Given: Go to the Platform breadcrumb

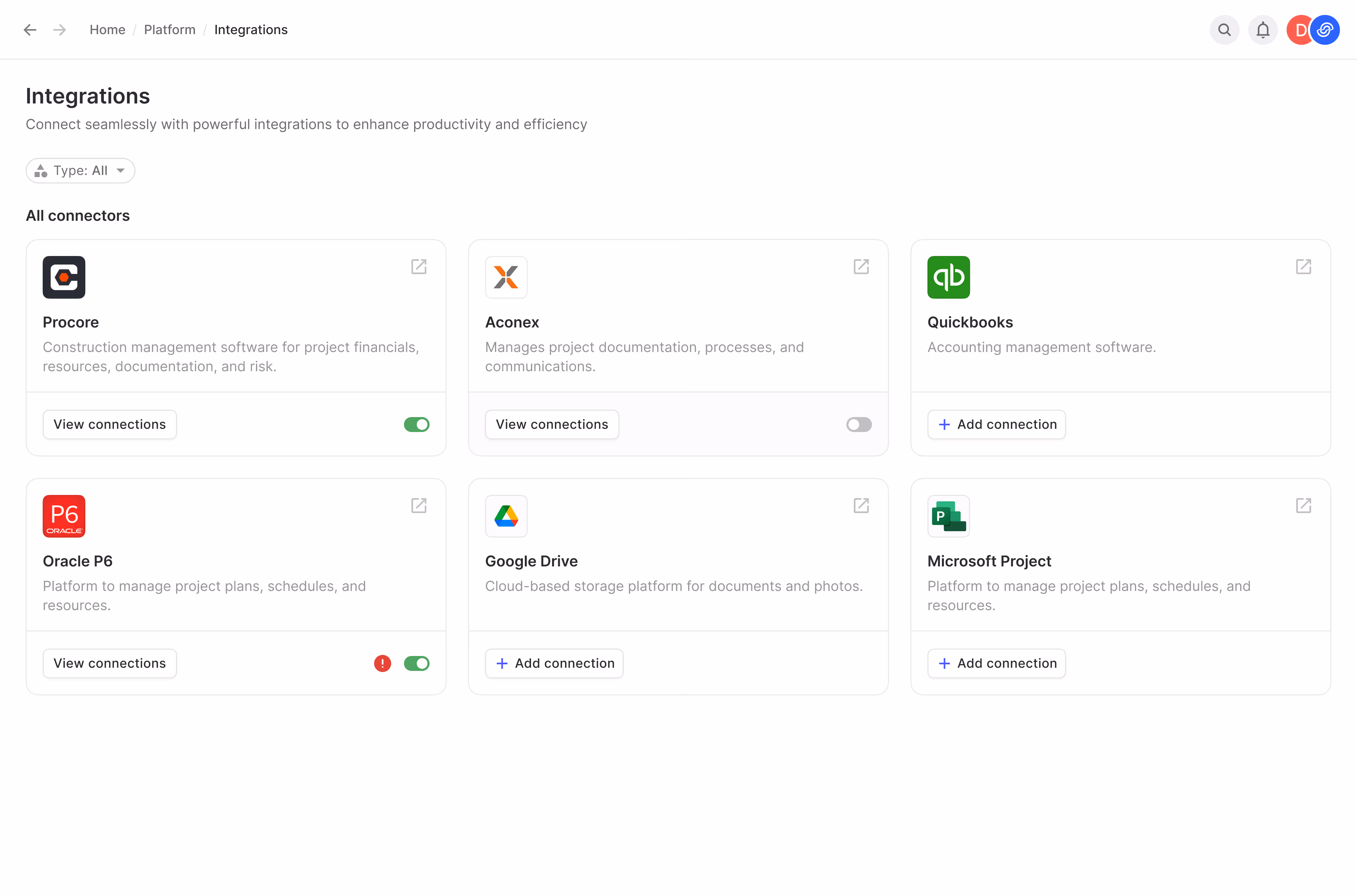Looking at the screenshot, I should (170, 30).
